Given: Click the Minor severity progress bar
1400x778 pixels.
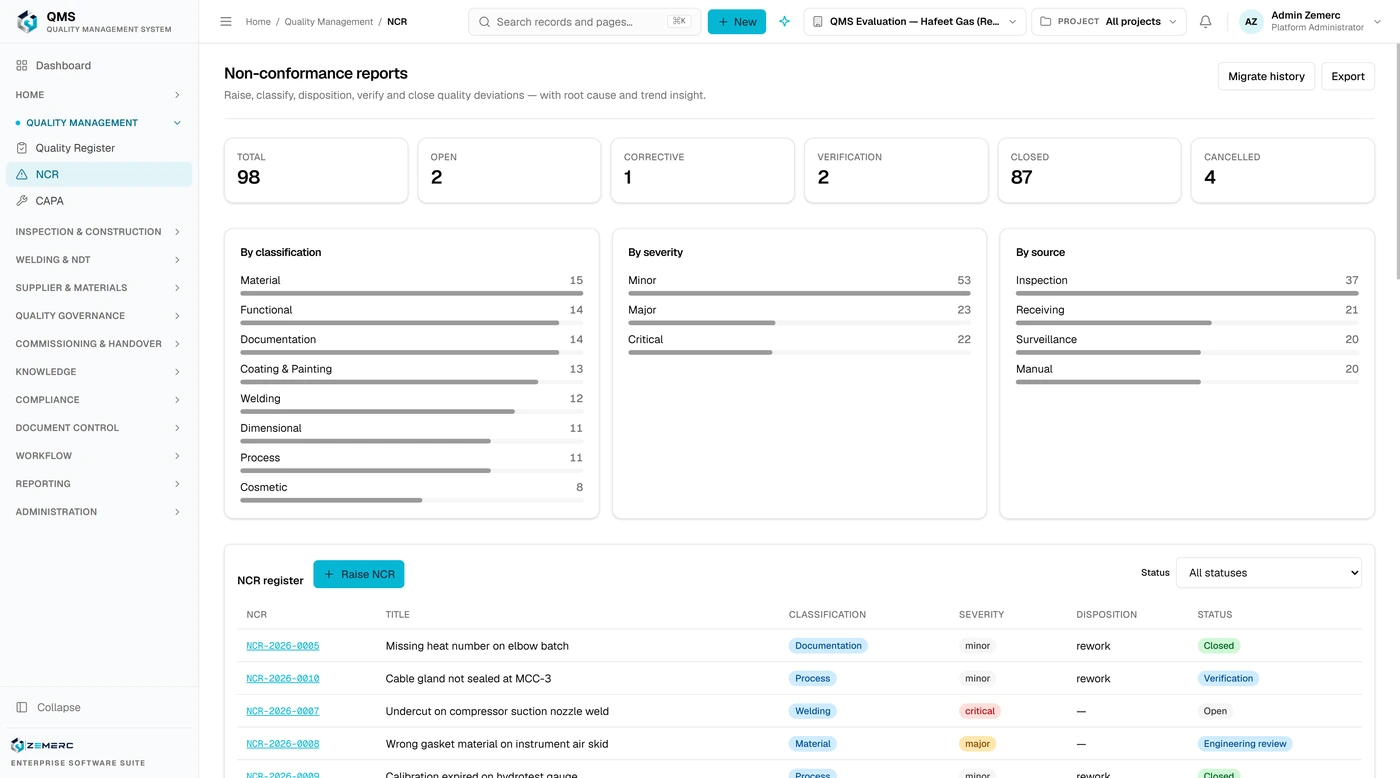Looking at the screenshot, I should [799, 293].
